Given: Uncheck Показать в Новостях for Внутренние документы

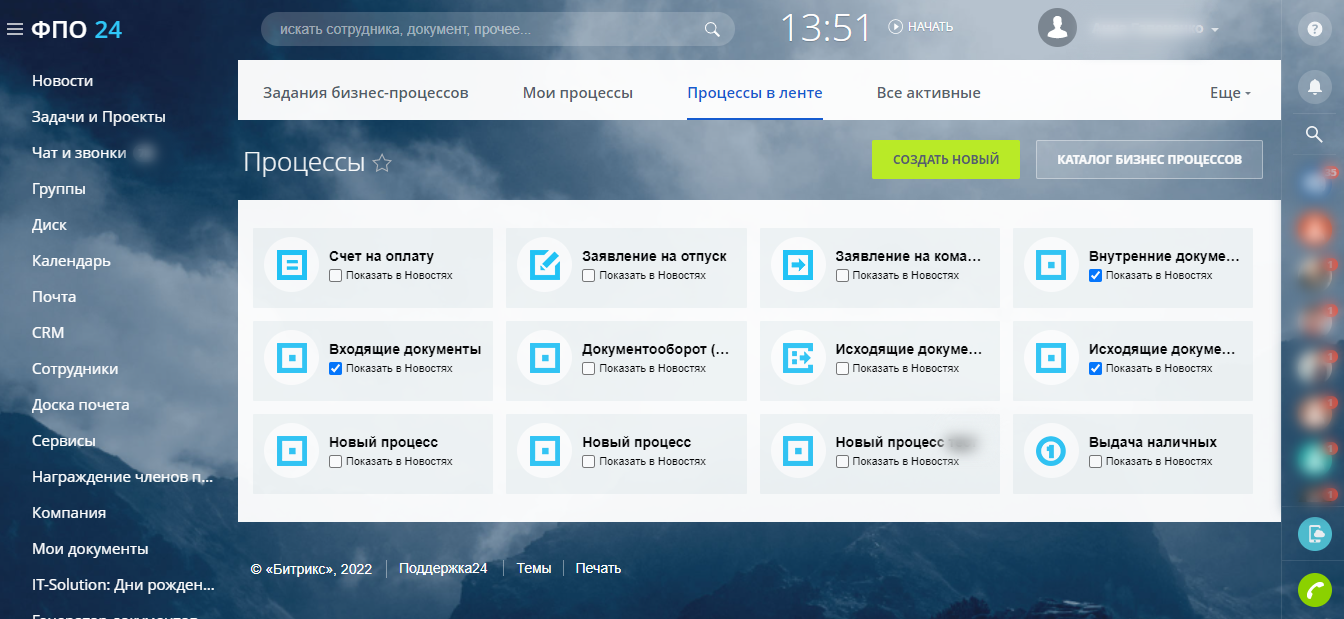Looking at the screenshot, I should 1096,275.
